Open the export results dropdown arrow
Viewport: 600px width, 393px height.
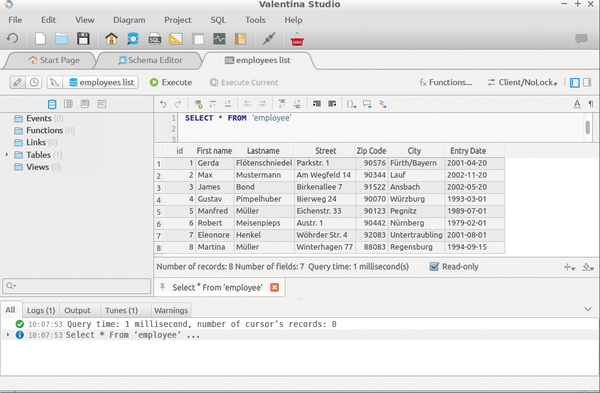tap(588, 267)
